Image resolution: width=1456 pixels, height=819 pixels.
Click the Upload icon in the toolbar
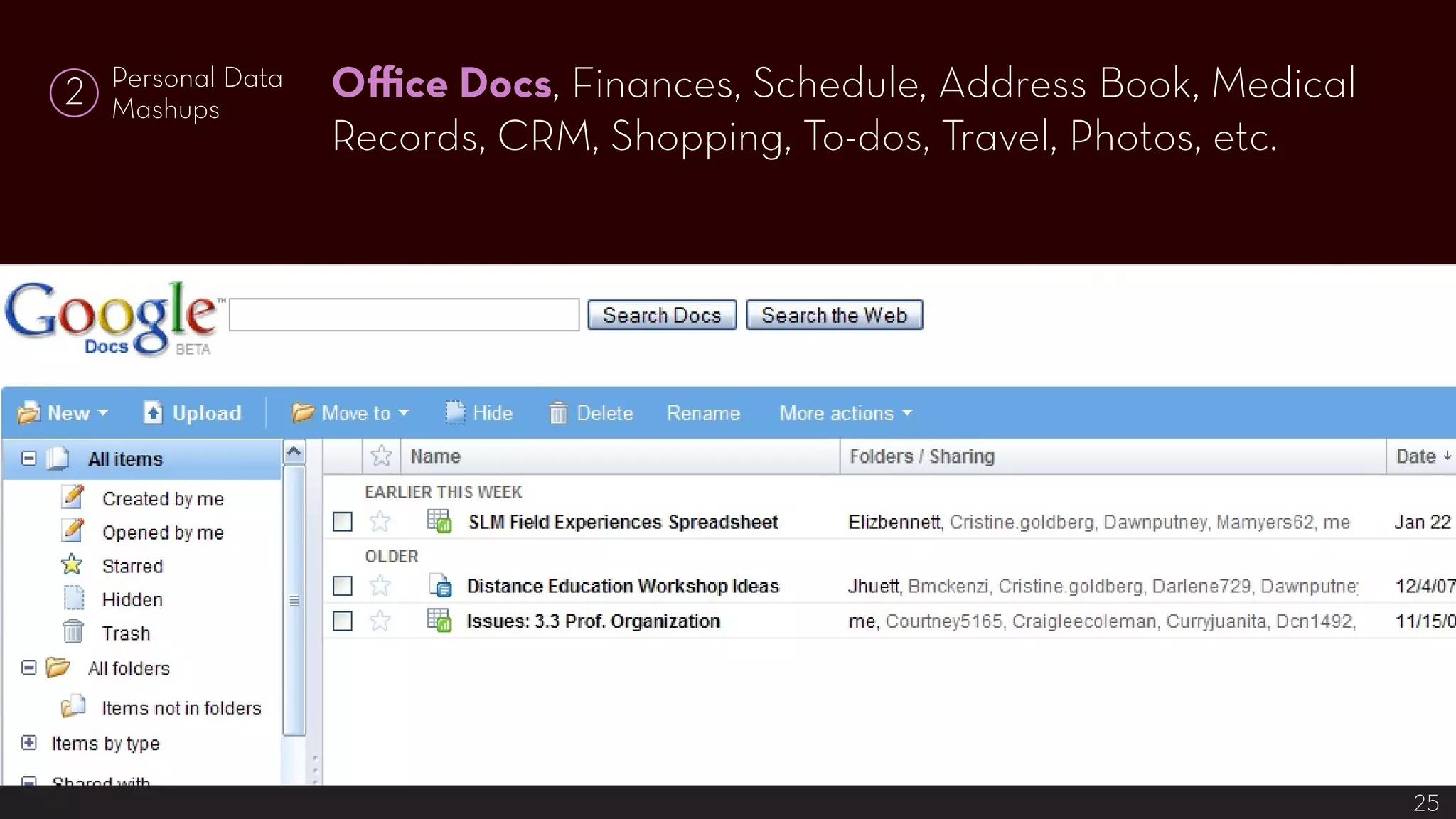coord(153,412)
